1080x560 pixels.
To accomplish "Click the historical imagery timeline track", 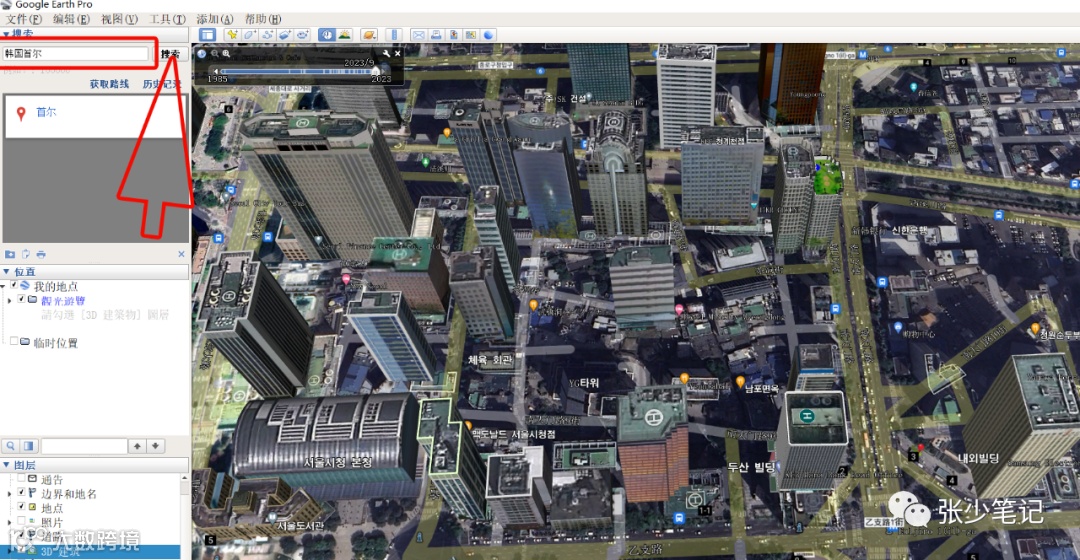I will click(298, 71).
